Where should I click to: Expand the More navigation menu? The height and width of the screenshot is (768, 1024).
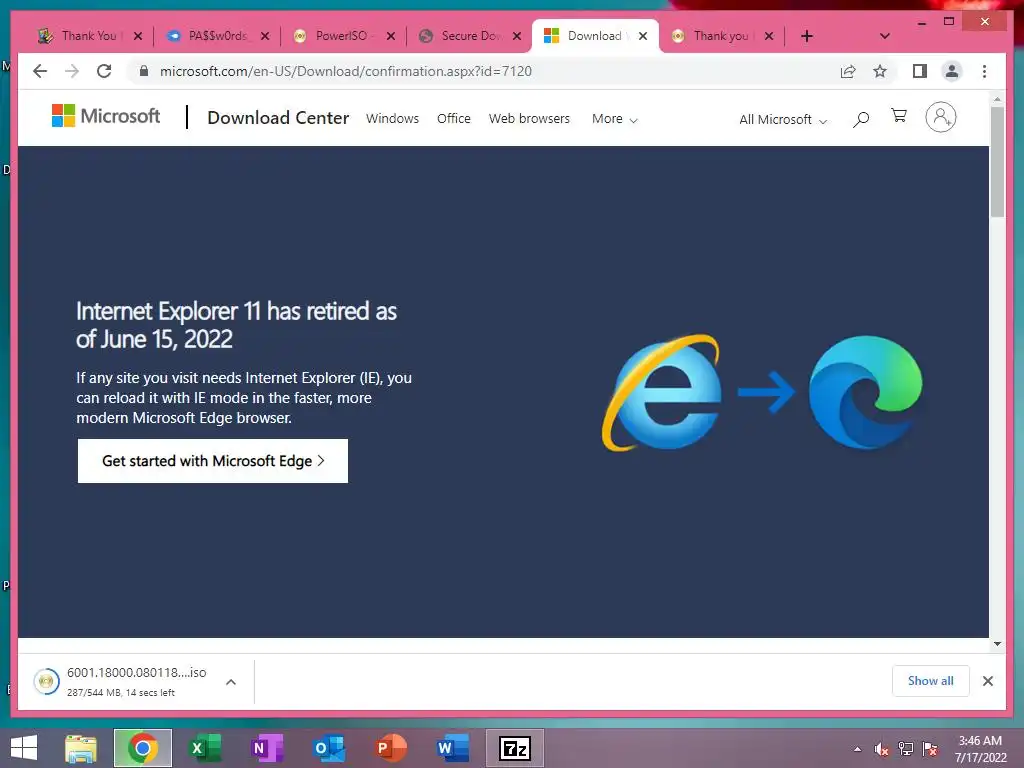click(614, 119)
